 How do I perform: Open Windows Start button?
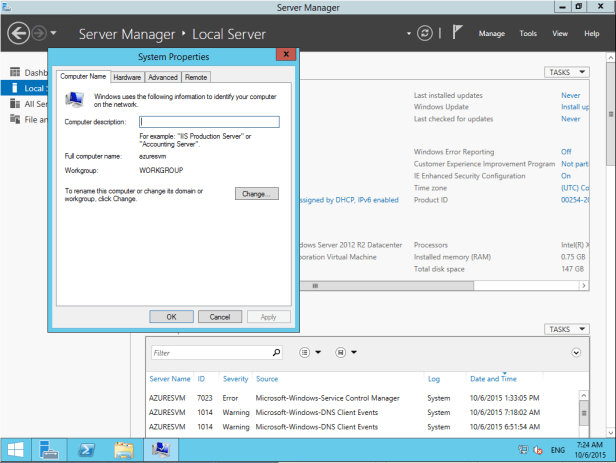[15, 450]
